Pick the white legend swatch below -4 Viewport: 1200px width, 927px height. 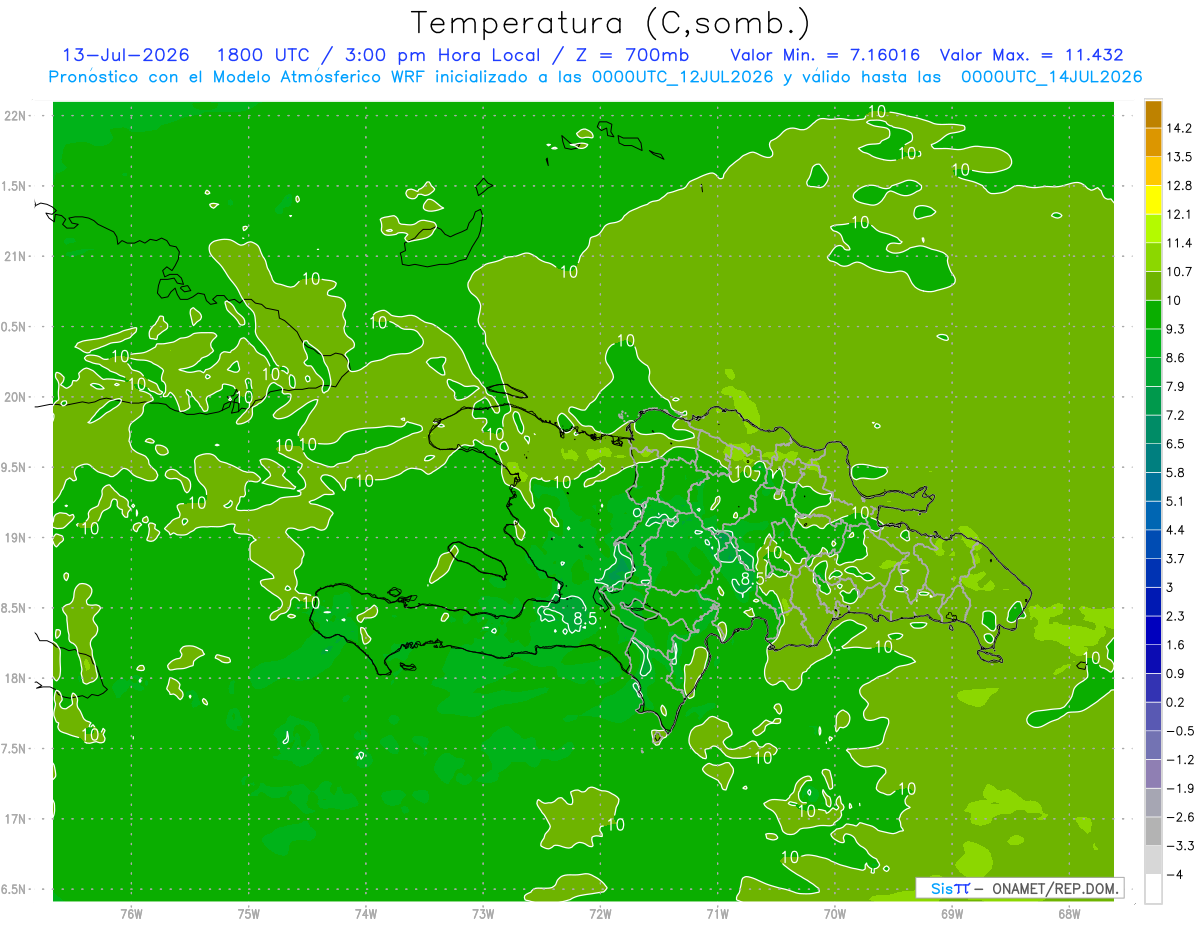1153,888
